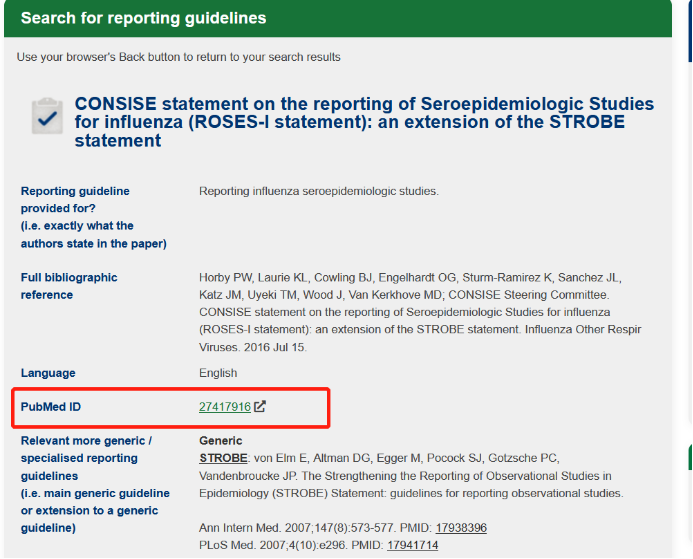Screen dimensions: 693x559
Task: Click 'Reporting guideline provided for?' label
Action: coord(93,217)
